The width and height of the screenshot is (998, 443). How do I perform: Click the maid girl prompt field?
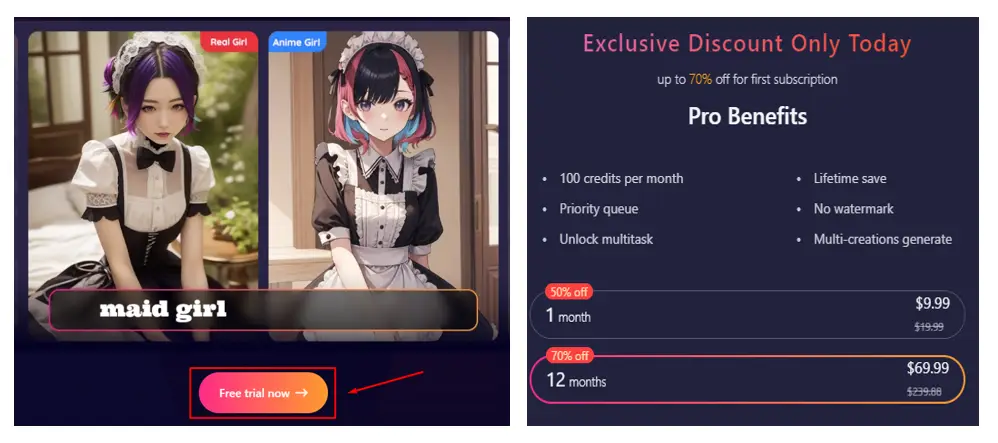click(x=263, y=310)
